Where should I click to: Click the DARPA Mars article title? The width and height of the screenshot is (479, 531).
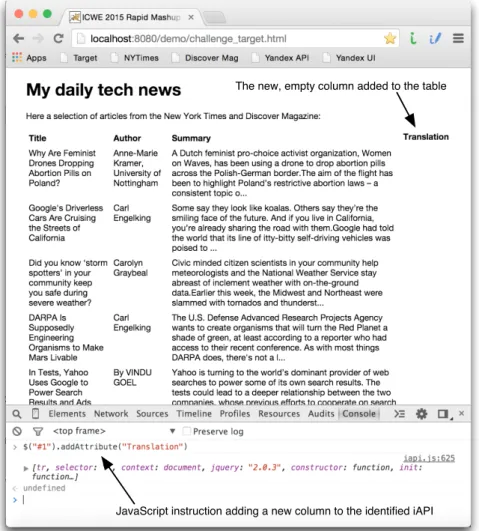point(66,338)
